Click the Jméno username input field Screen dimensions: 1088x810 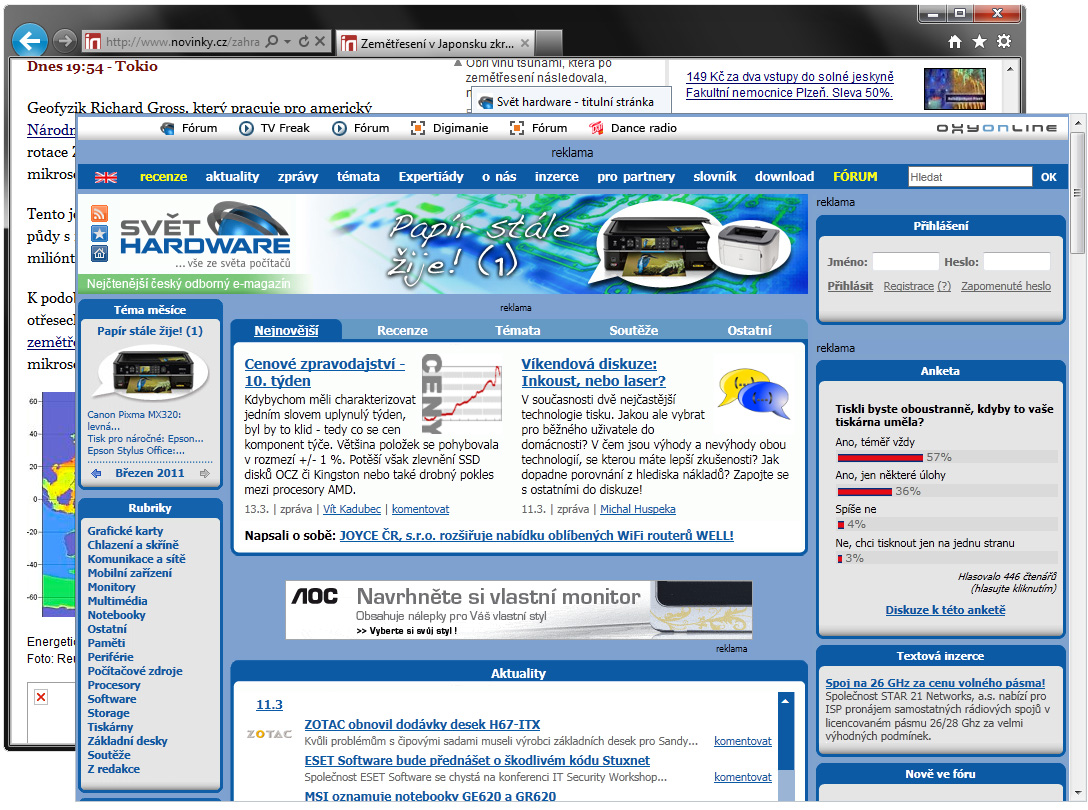pyautogui.click(x=905, y=262)
